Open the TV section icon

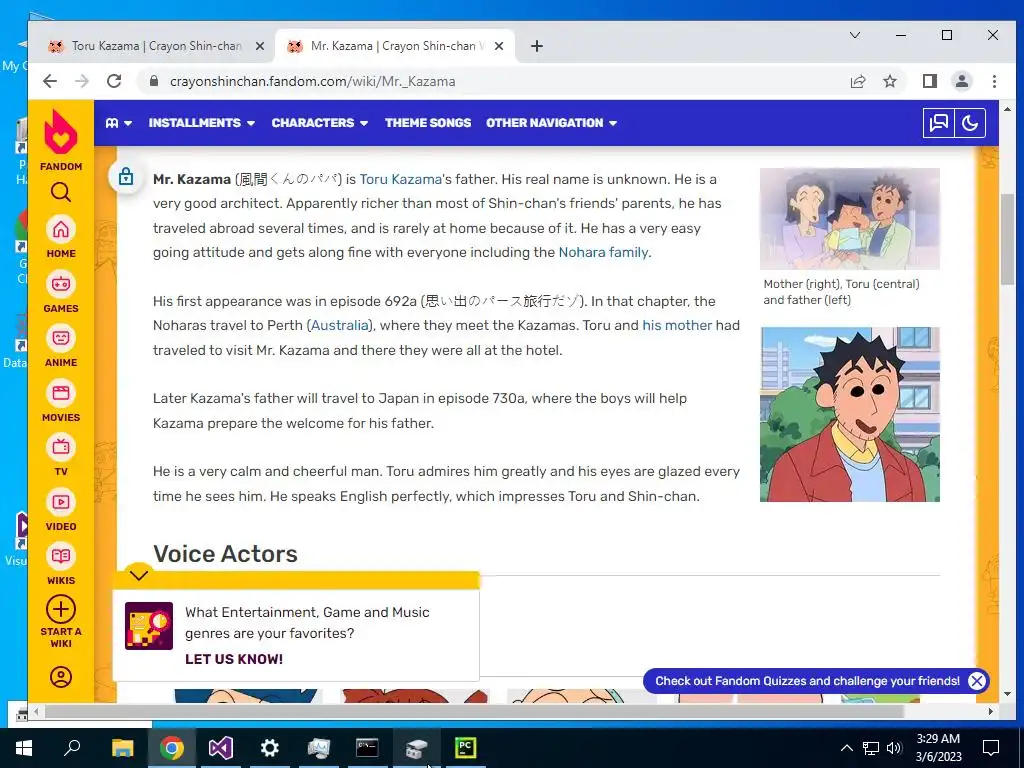(x=61, y=447)
